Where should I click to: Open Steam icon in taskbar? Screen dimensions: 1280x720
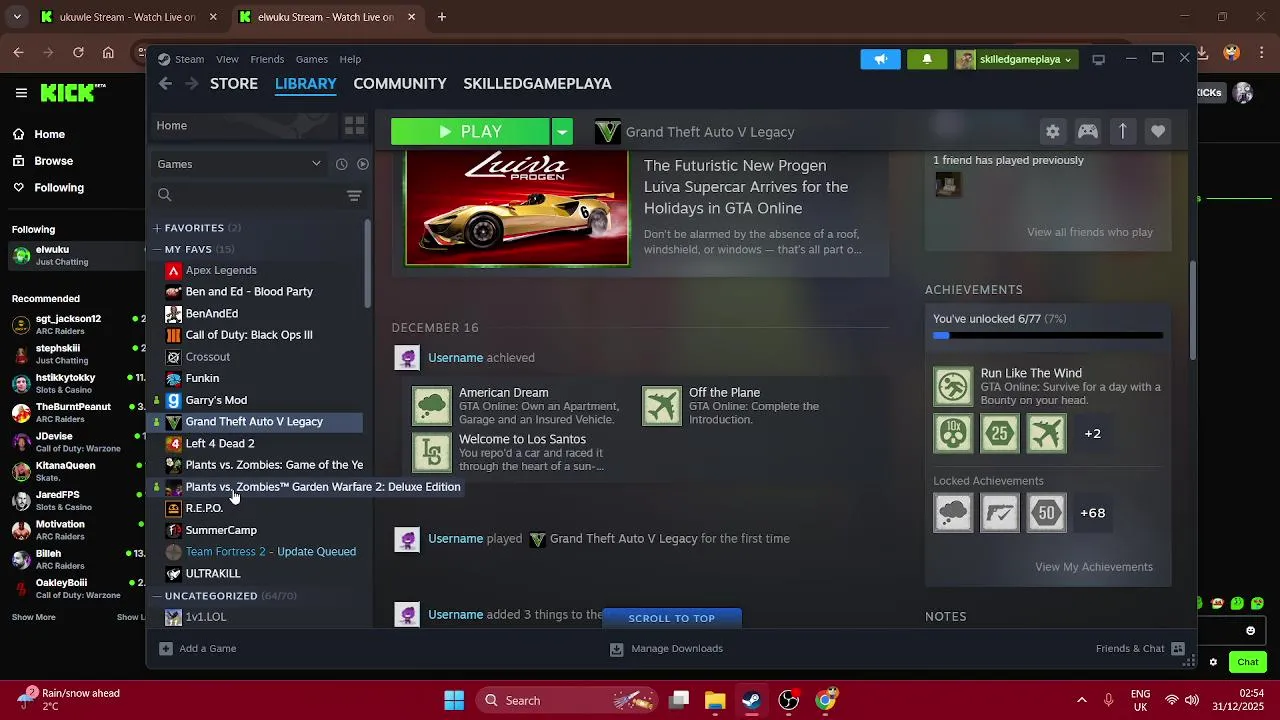click(751, 700)
